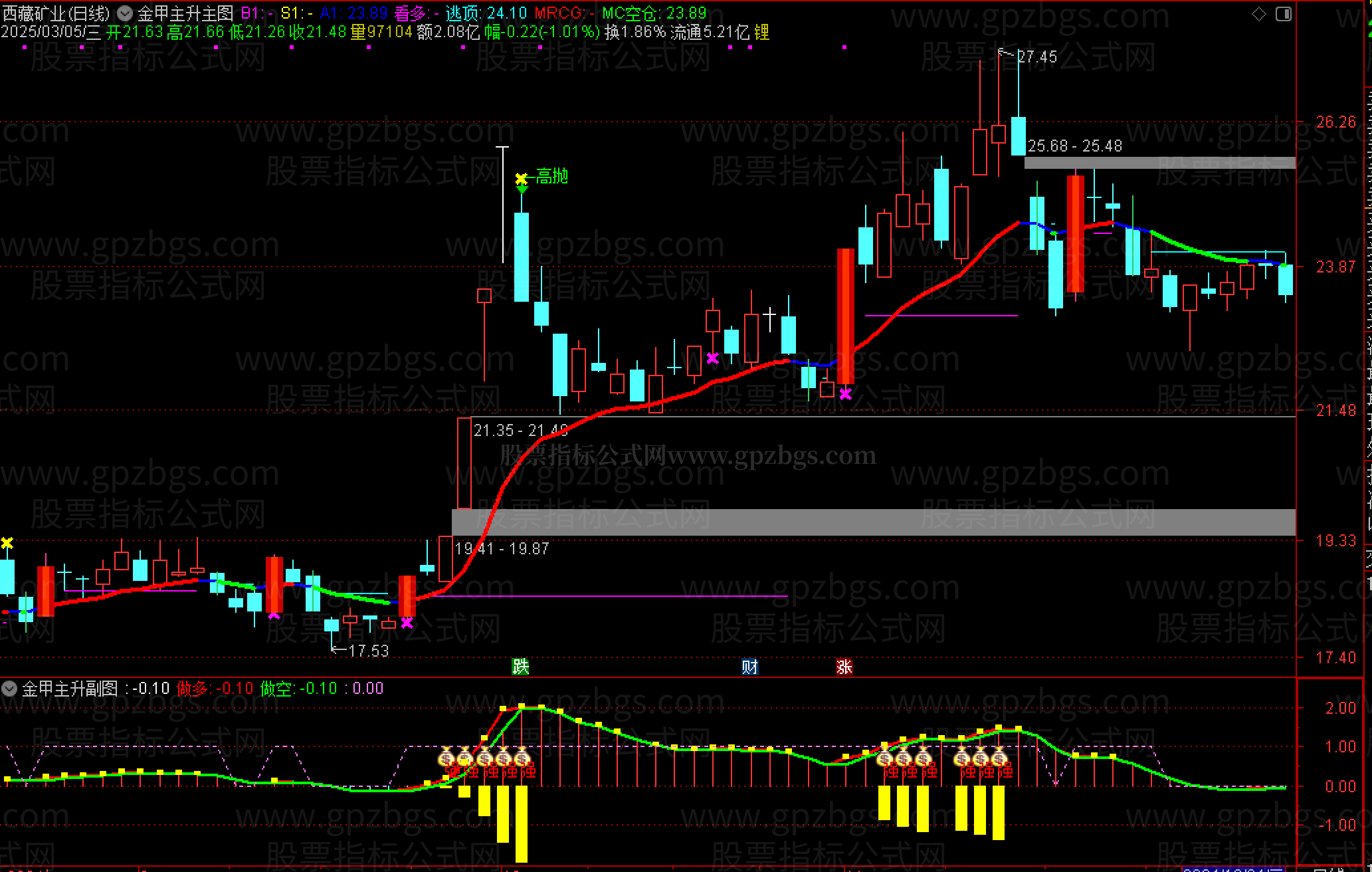This screenshot has width=1372, height=872.
Task: Click the yellow X marker at far left
Action: [7, 544]
